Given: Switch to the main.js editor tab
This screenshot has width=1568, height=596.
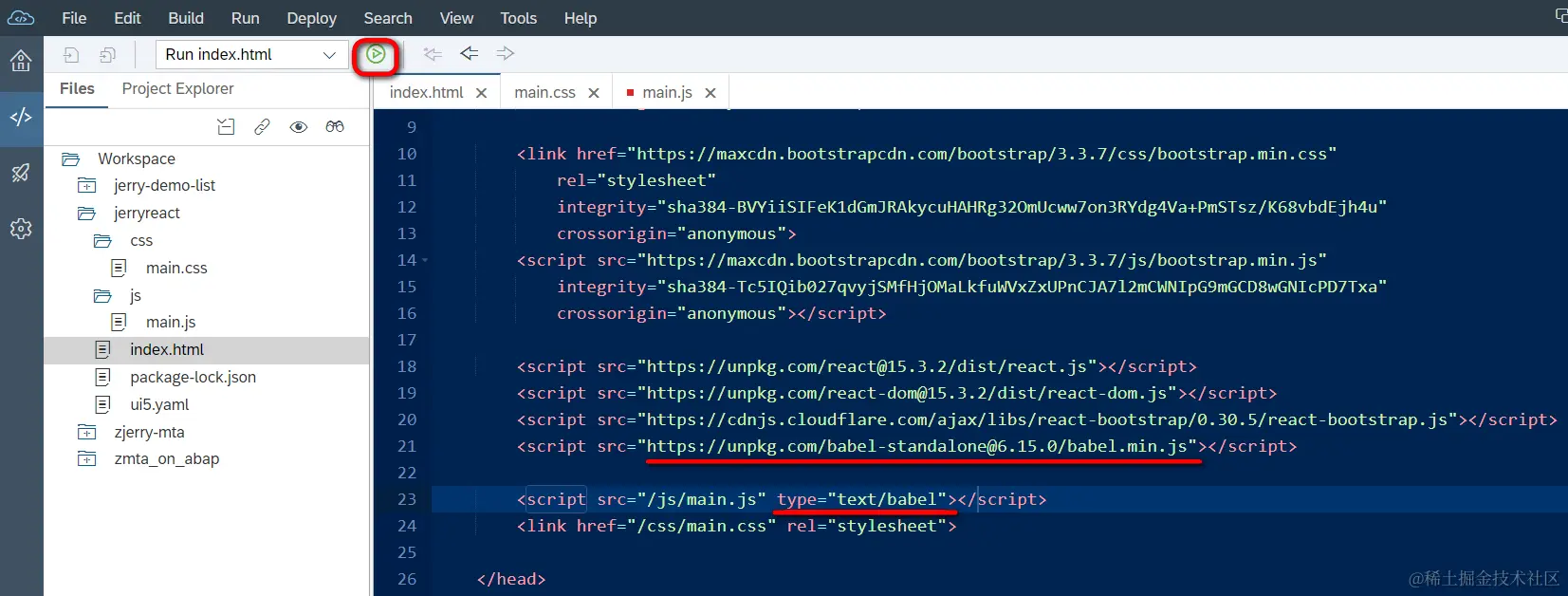Looking at the screenshot, I should pos(667,93).
